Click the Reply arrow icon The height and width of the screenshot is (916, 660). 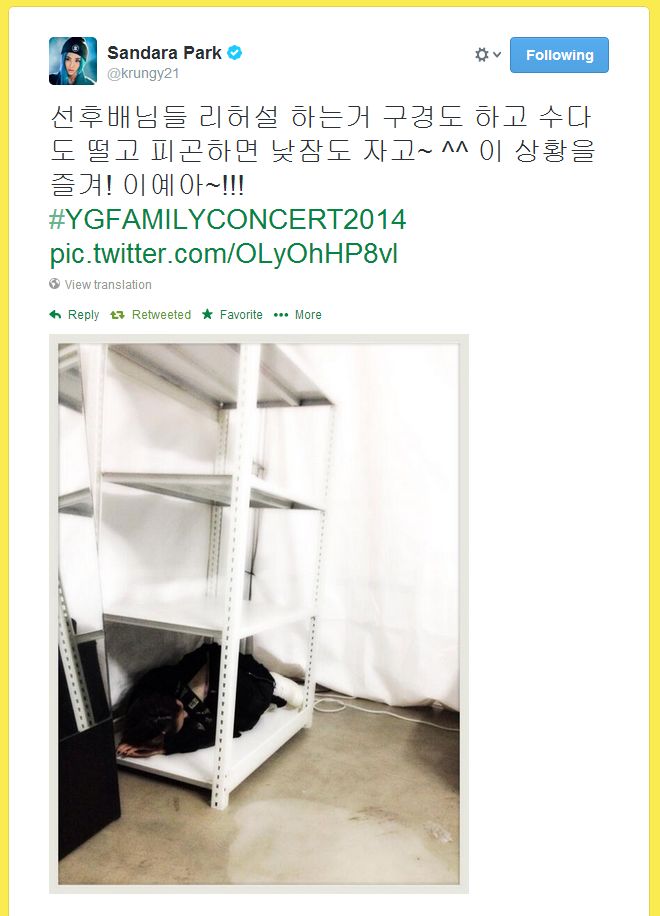point(55,315)
